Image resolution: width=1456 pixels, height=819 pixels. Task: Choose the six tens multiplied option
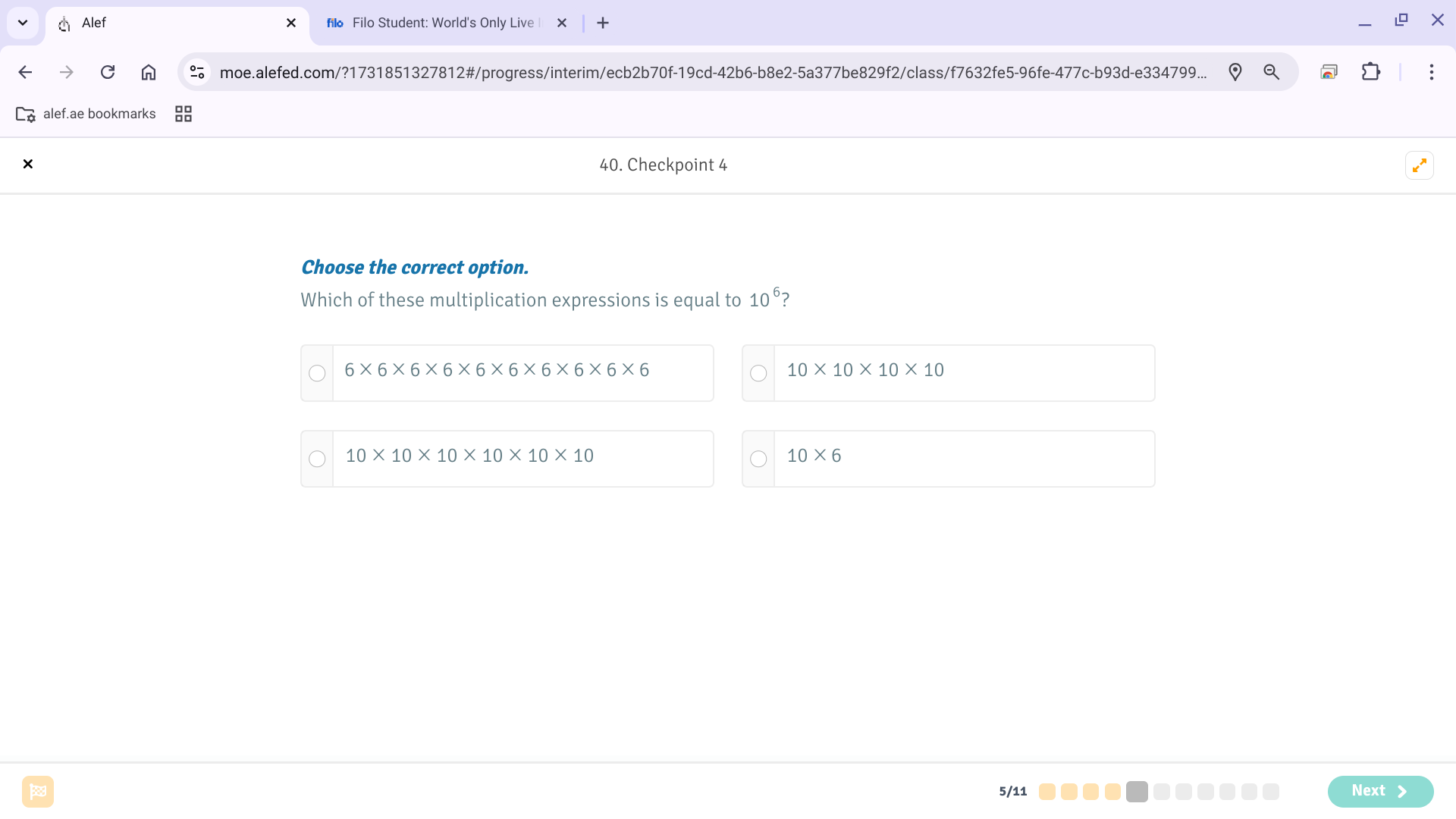tap(317, 459)
